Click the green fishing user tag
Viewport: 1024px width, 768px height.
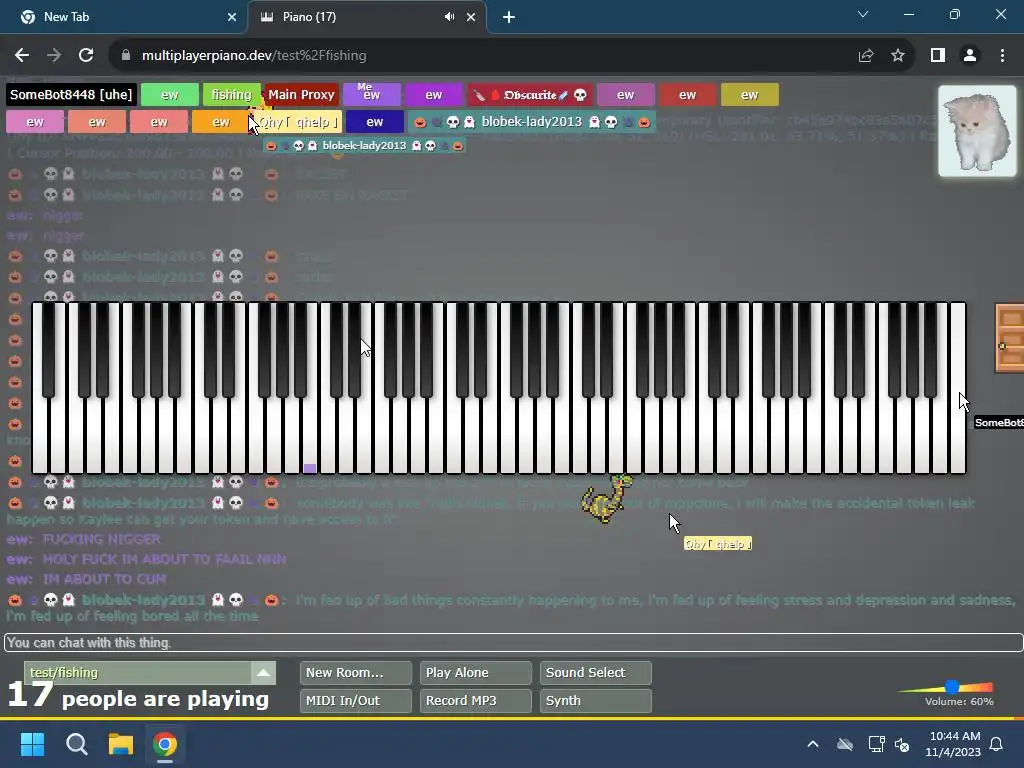coord(231,95)
